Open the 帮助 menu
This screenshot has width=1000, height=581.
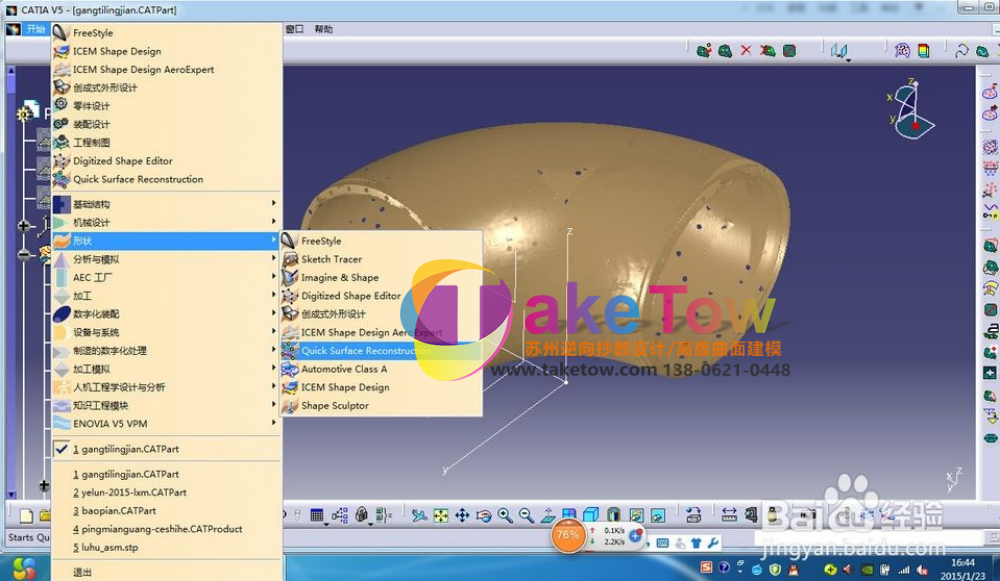pyautogui.click(x=323, y=29)
